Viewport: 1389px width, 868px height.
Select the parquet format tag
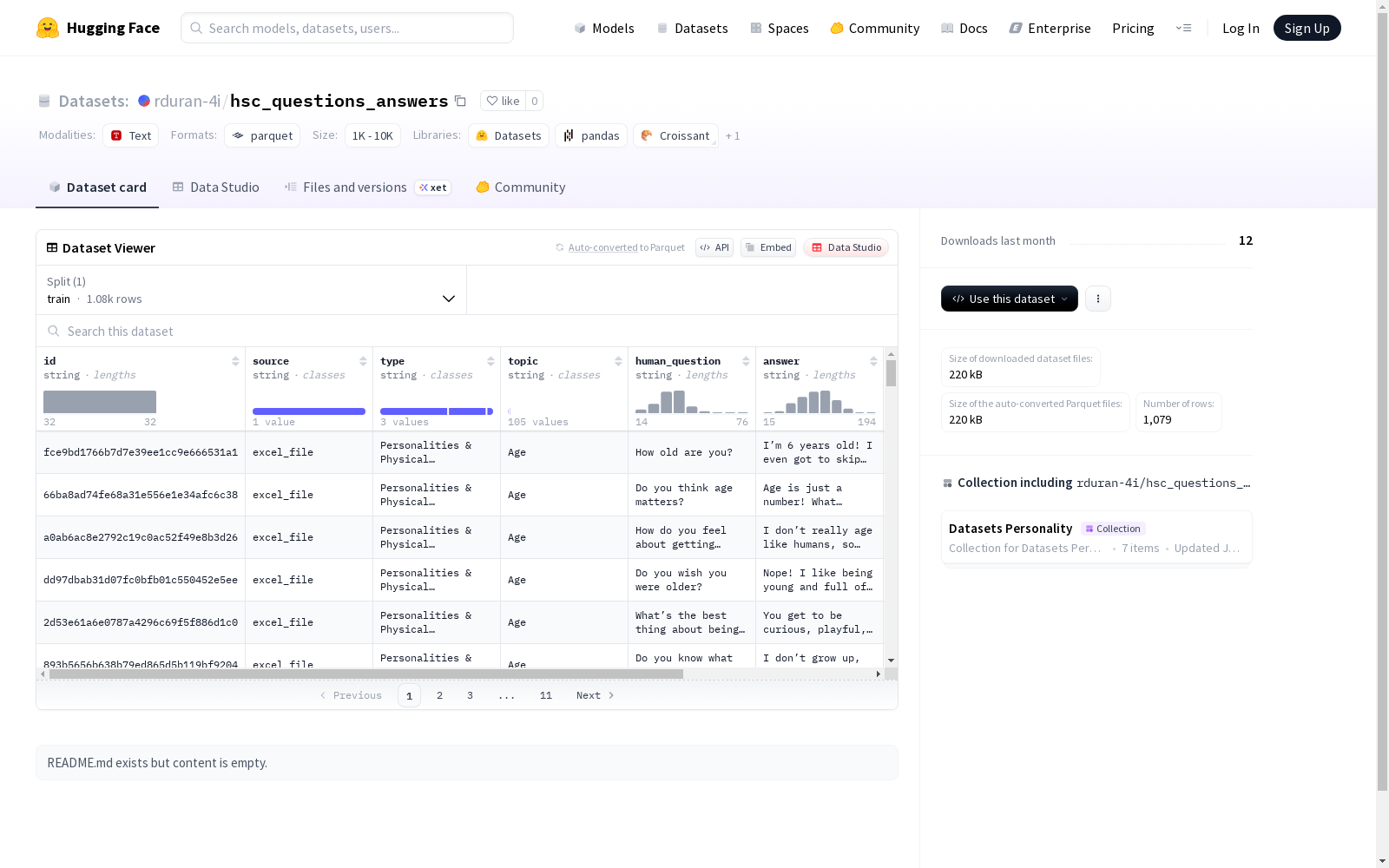point(262,135)
